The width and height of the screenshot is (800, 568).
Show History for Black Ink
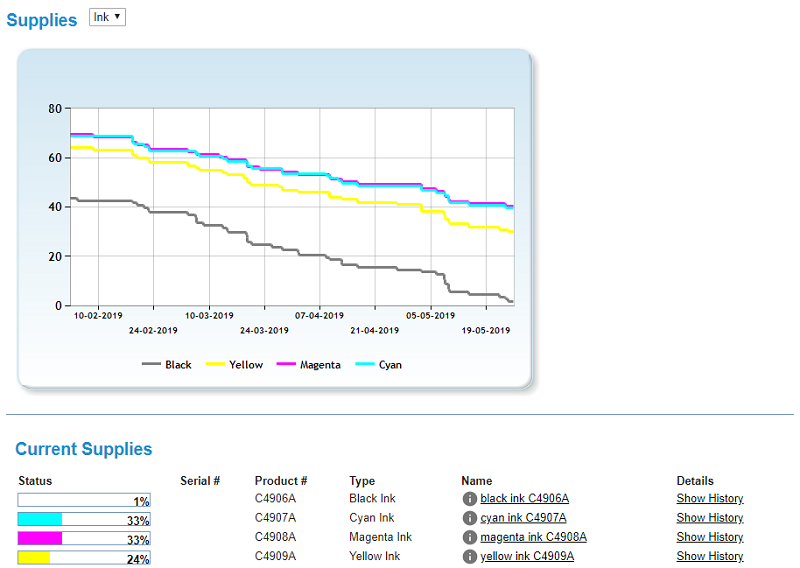click(x=710, y=499)
